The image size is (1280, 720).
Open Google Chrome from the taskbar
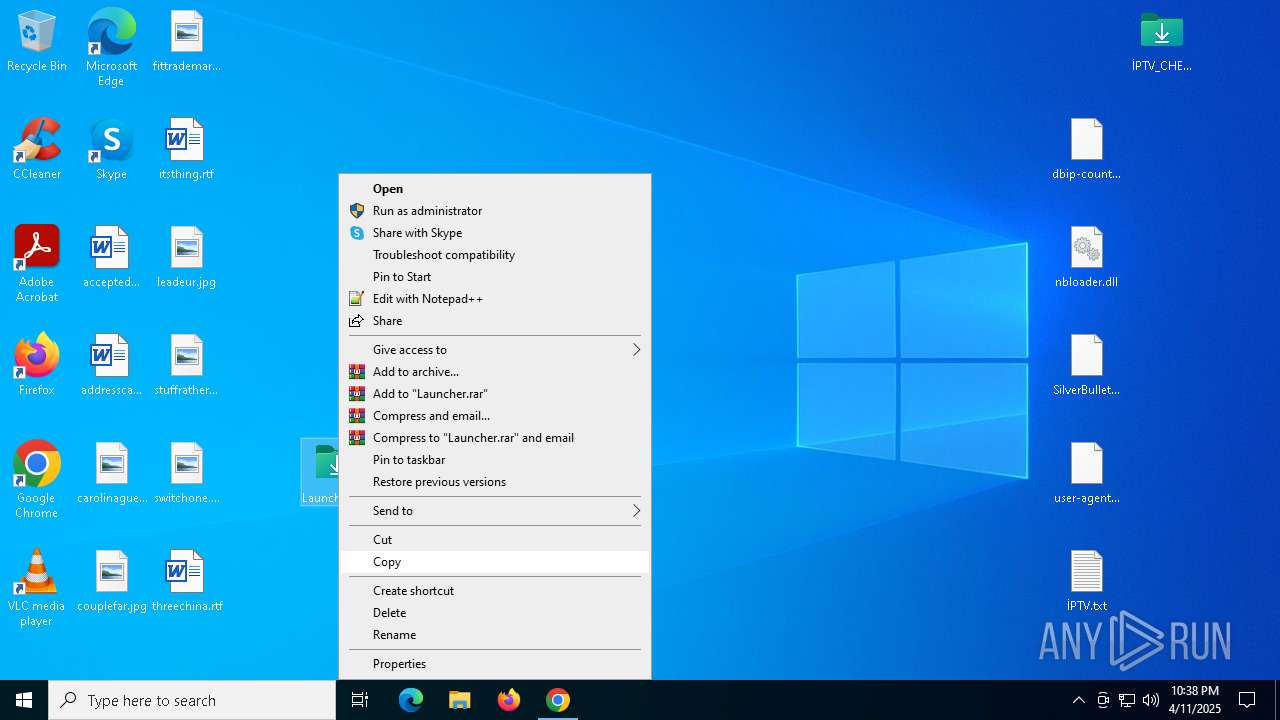[x=558, y=700]
